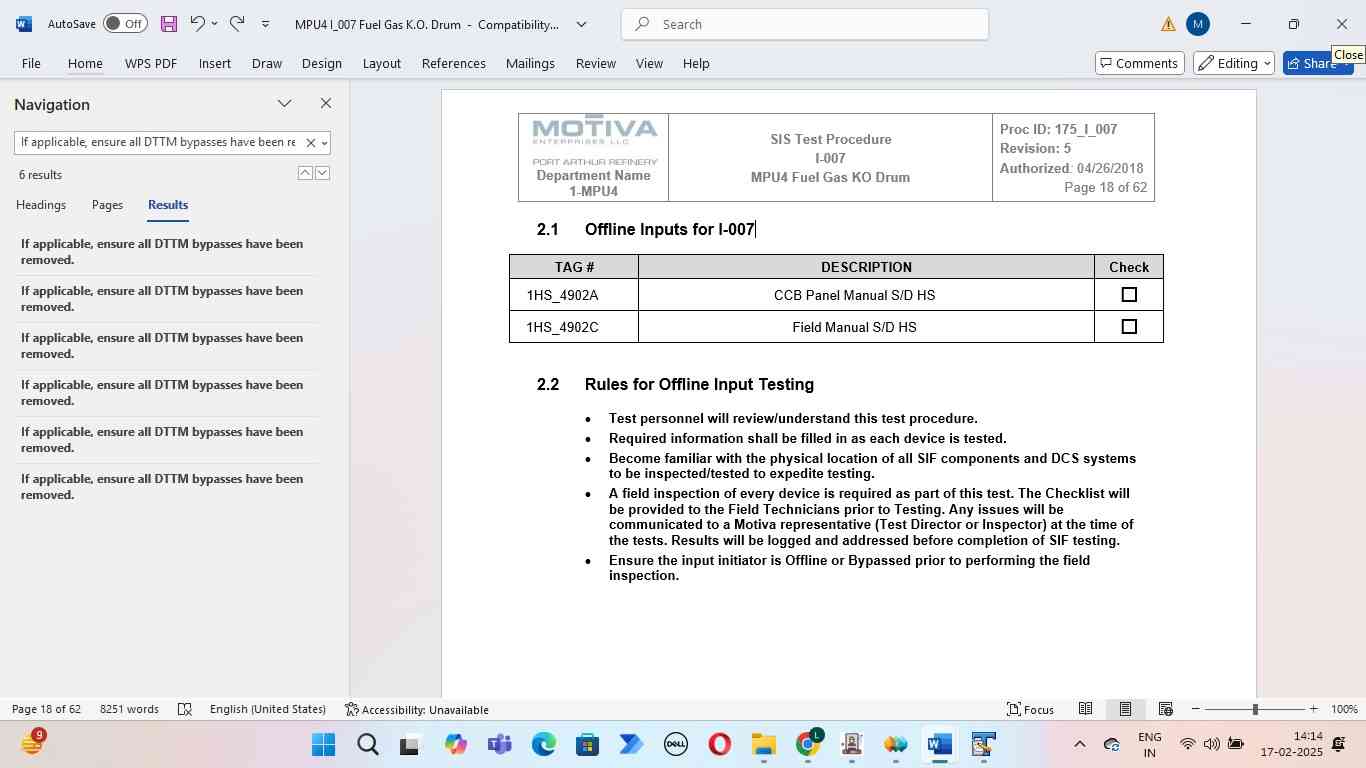The image size is (1366, 768).
Task: Open the Review ribbon tab
Action: (x=595, y=63)
